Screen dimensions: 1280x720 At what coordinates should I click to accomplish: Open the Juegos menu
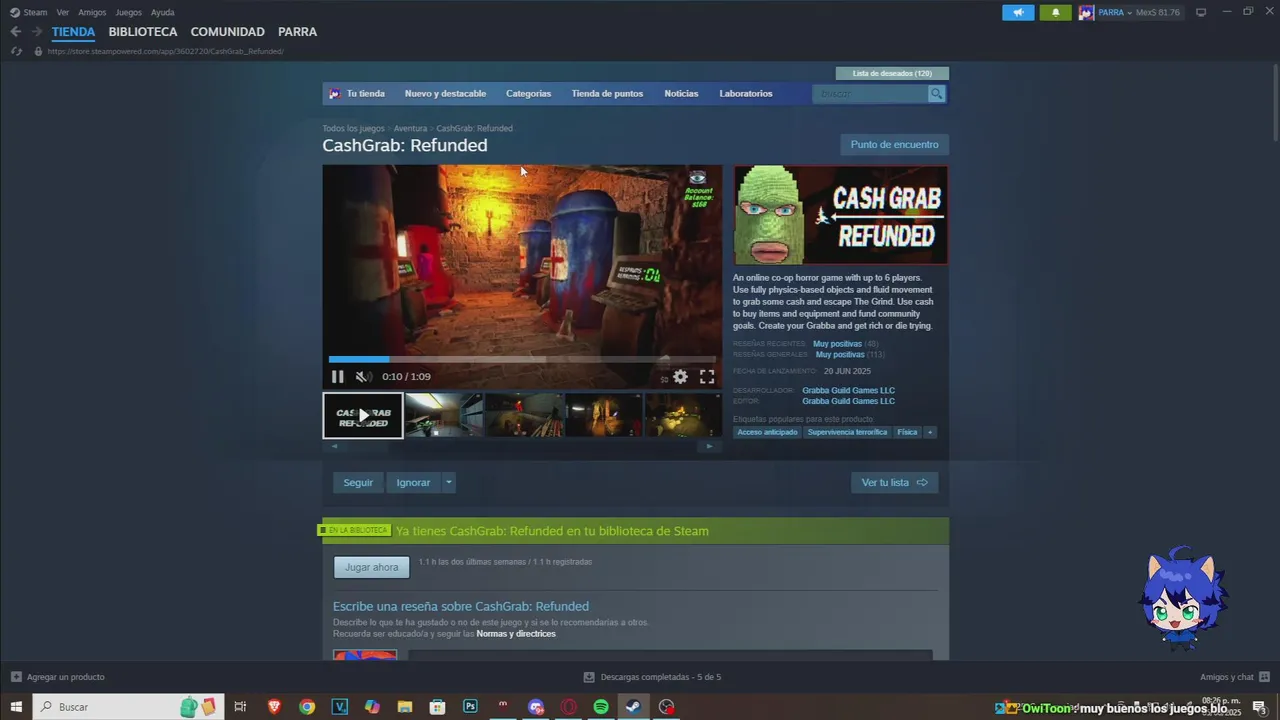click(129, 12)
